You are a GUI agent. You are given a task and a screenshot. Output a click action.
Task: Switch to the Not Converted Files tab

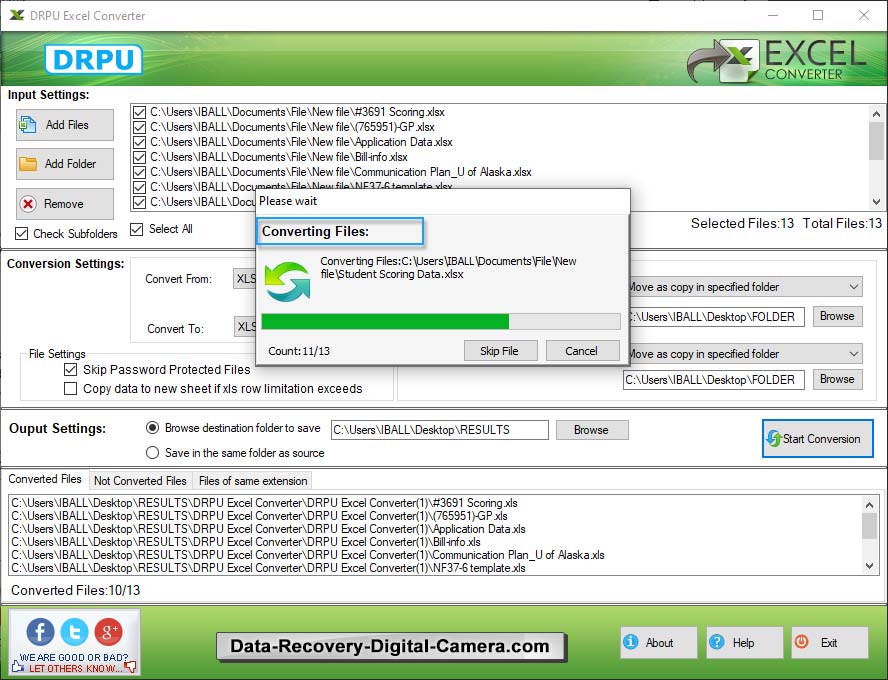140,481
